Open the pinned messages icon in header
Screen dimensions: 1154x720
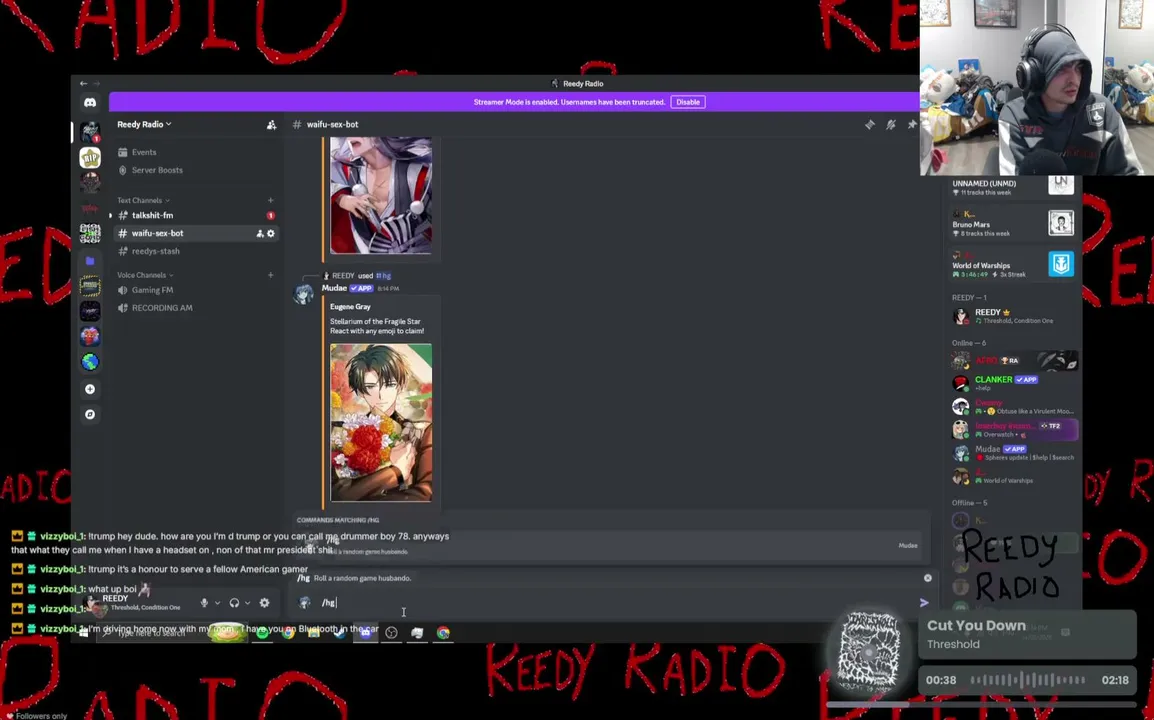tap(912, 124)
